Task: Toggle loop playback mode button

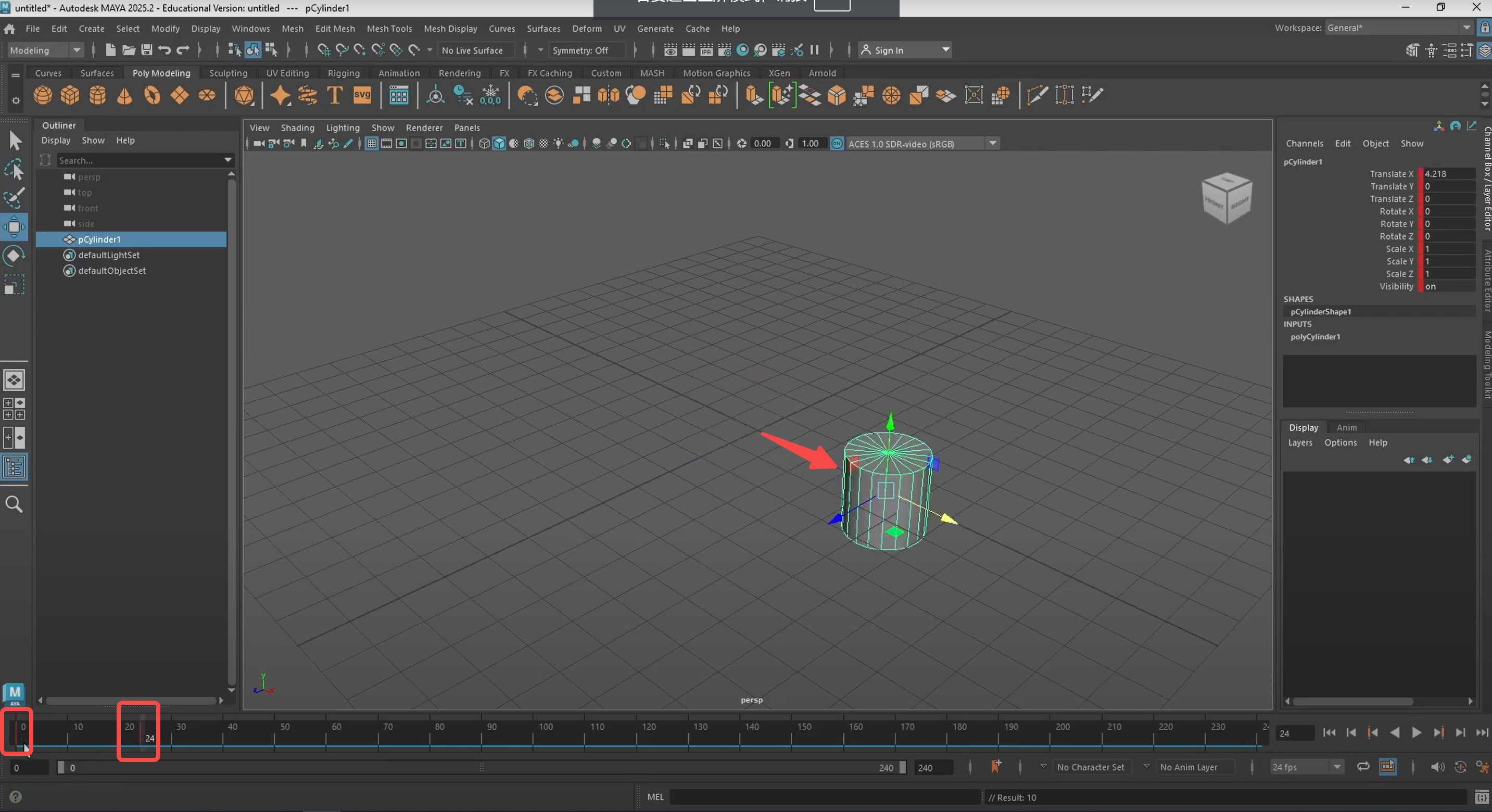Action: [1363, 767]
